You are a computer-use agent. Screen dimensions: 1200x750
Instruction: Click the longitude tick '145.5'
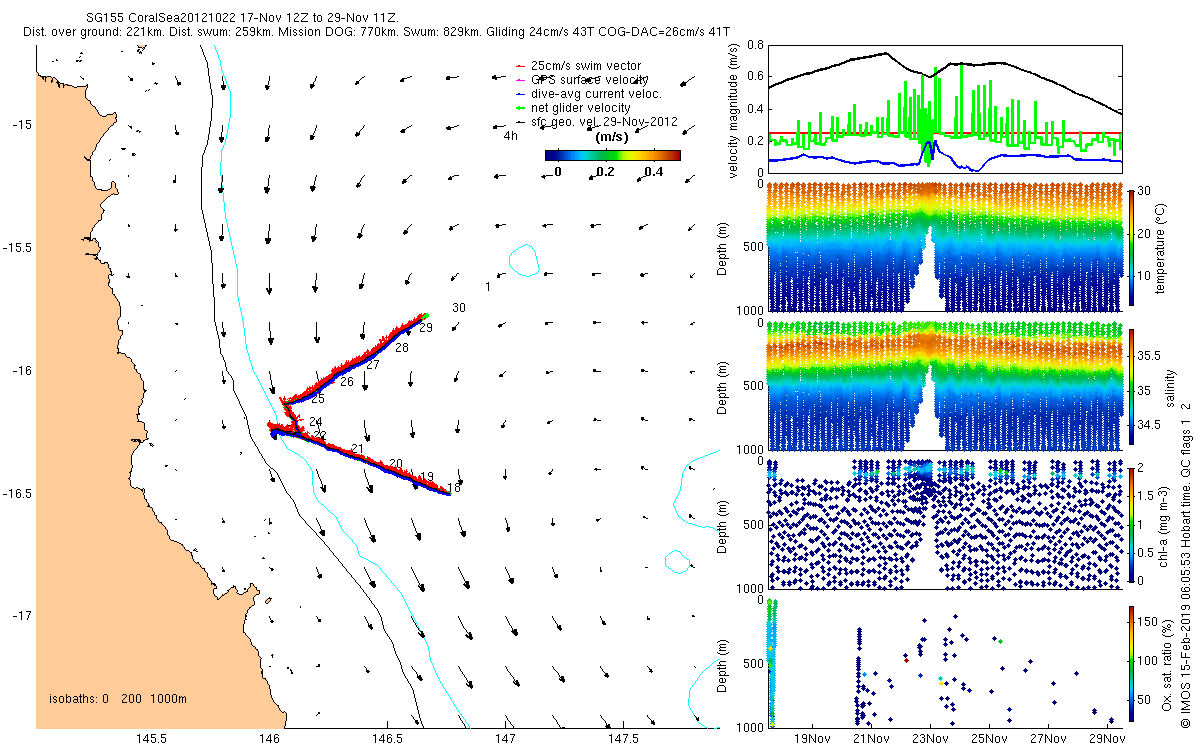click(151, 738)
